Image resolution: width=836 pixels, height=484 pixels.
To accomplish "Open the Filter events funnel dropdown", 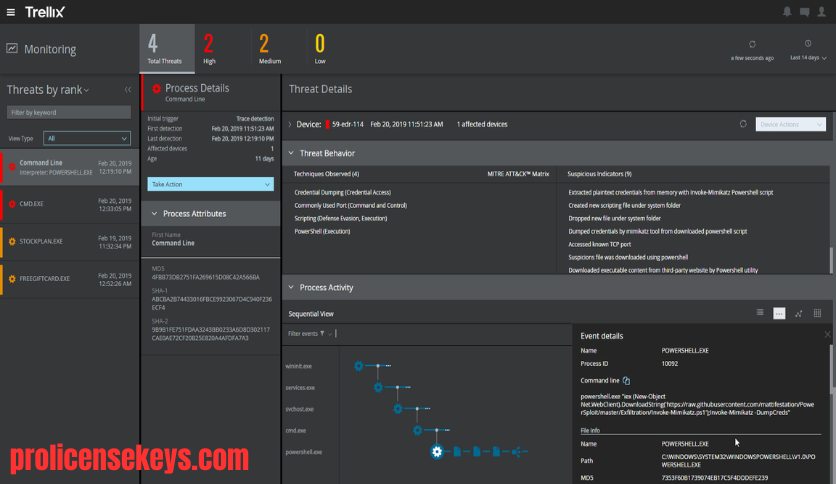I will click(326, 334).
